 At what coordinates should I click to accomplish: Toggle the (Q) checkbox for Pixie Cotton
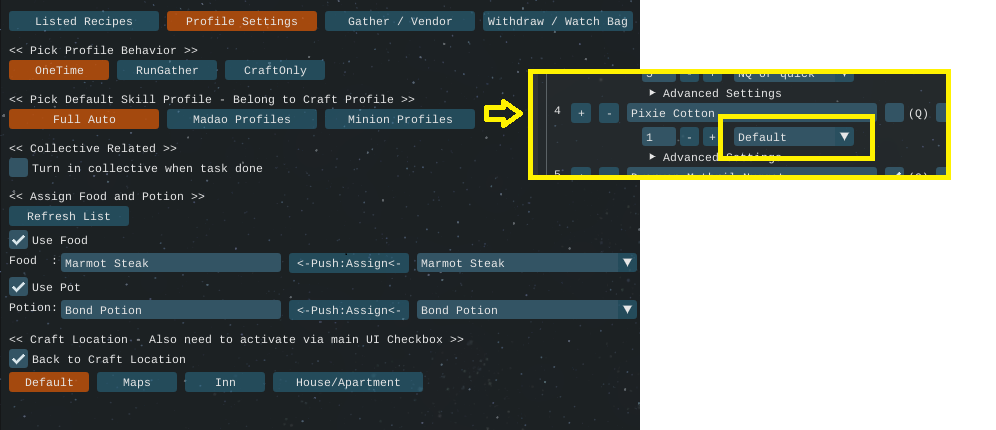[894, 113]
